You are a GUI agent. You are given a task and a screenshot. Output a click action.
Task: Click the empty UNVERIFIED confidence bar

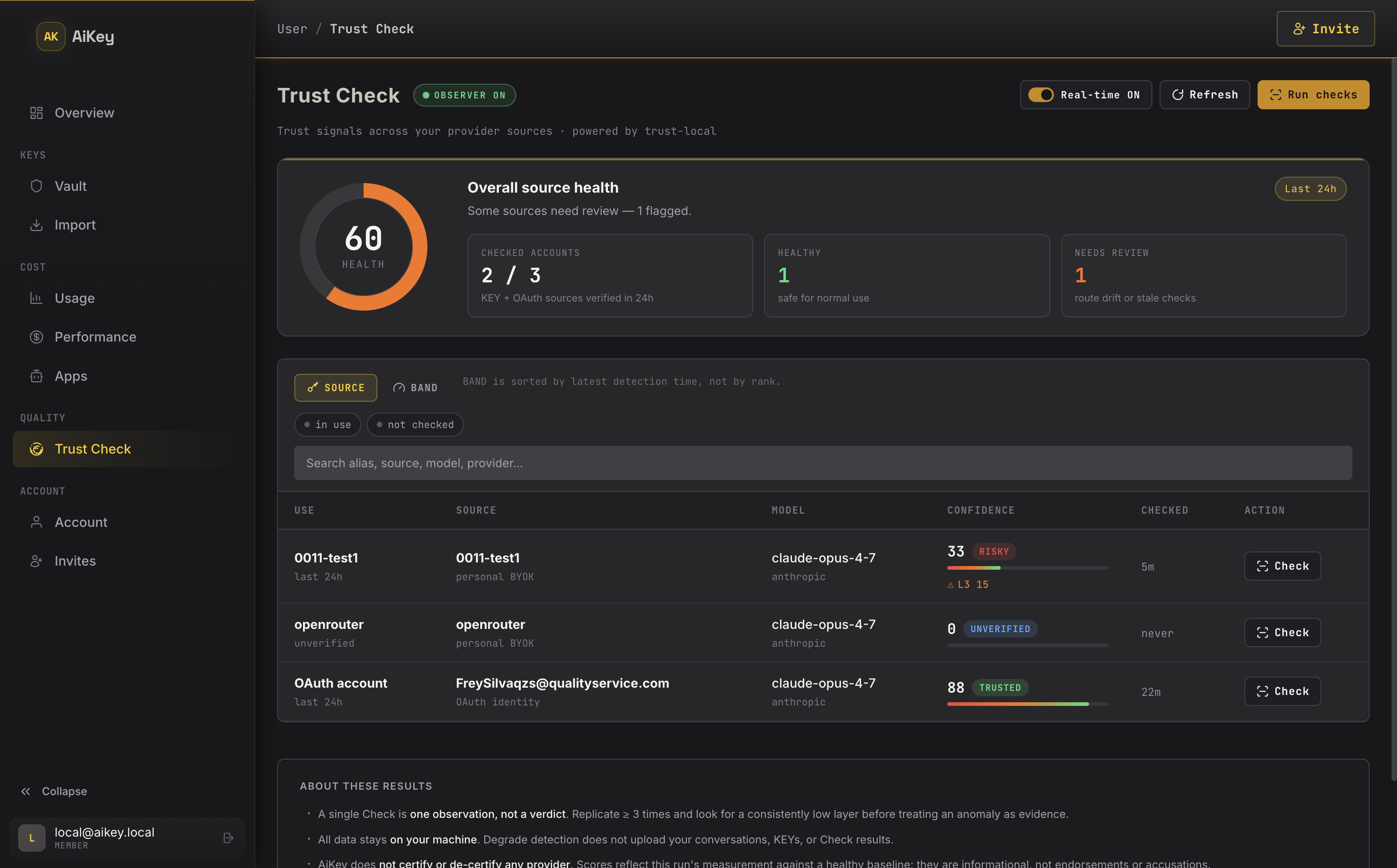1027,645
